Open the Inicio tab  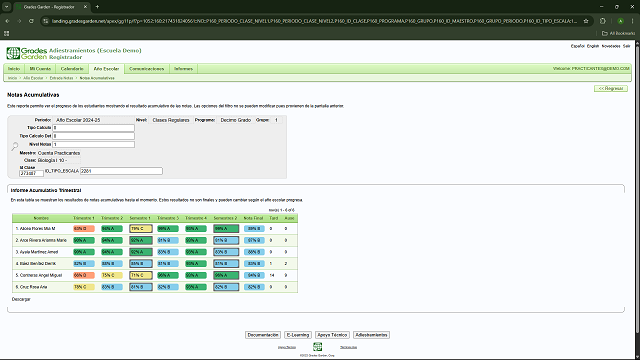tap(14, 69)
